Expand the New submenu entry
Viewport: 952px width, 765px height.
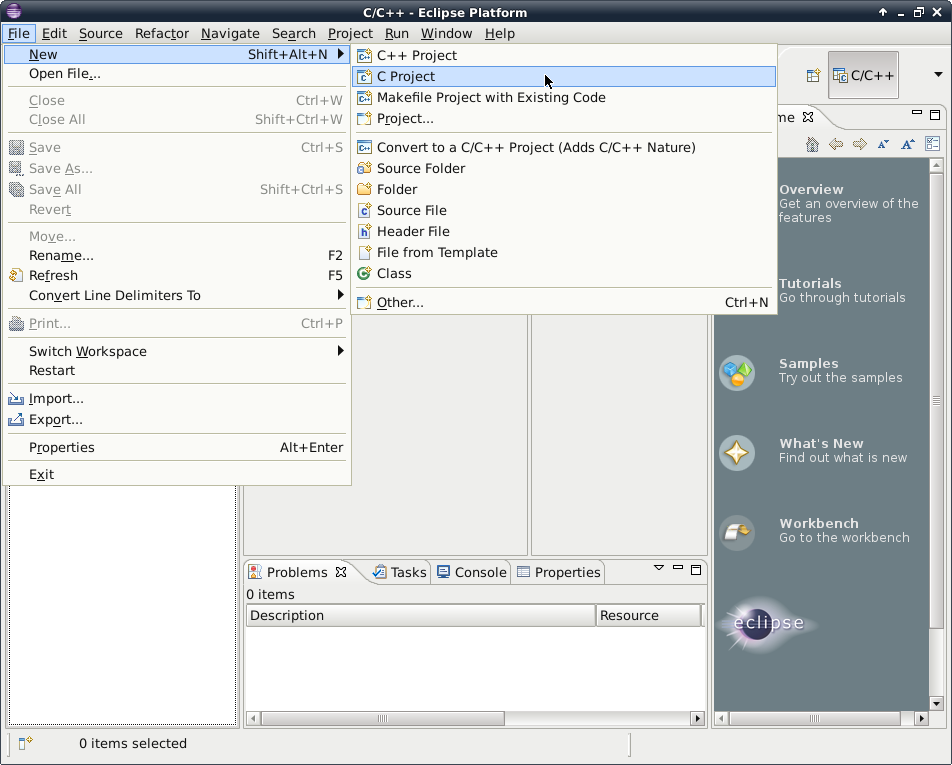point(177,55)
